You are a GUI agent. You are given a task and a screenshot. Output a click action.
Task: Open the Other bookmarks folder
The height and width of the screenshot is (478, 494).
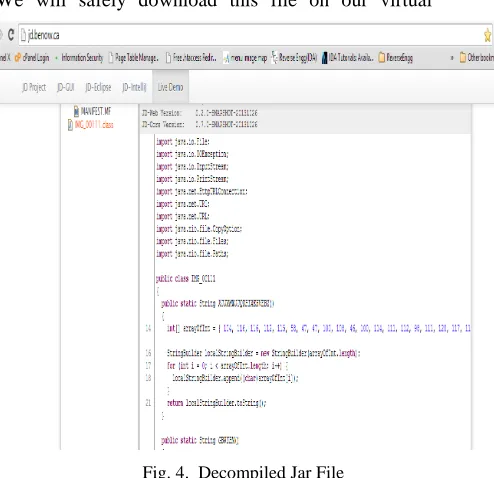coord(477,58)
